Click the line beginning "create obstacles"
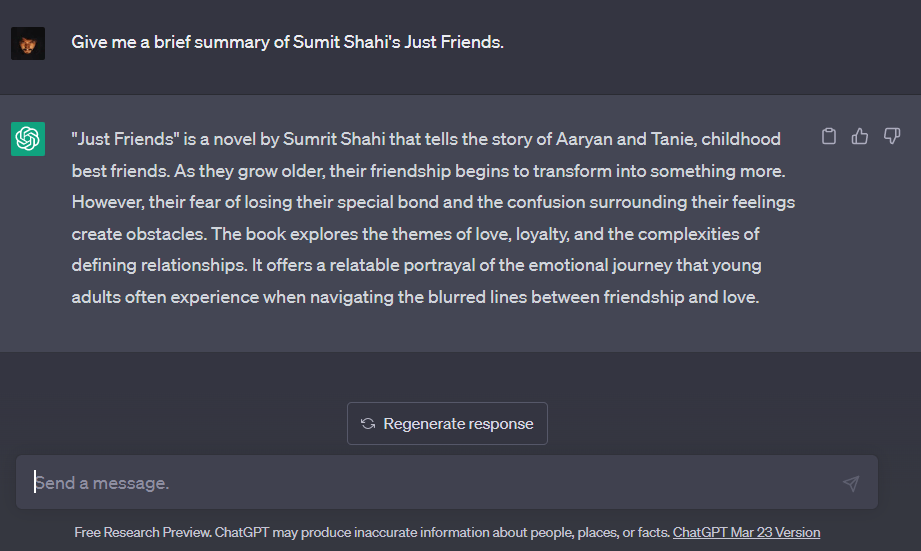Screen dimensions: 921x551 pyautogui.click(x=415, y=234)
